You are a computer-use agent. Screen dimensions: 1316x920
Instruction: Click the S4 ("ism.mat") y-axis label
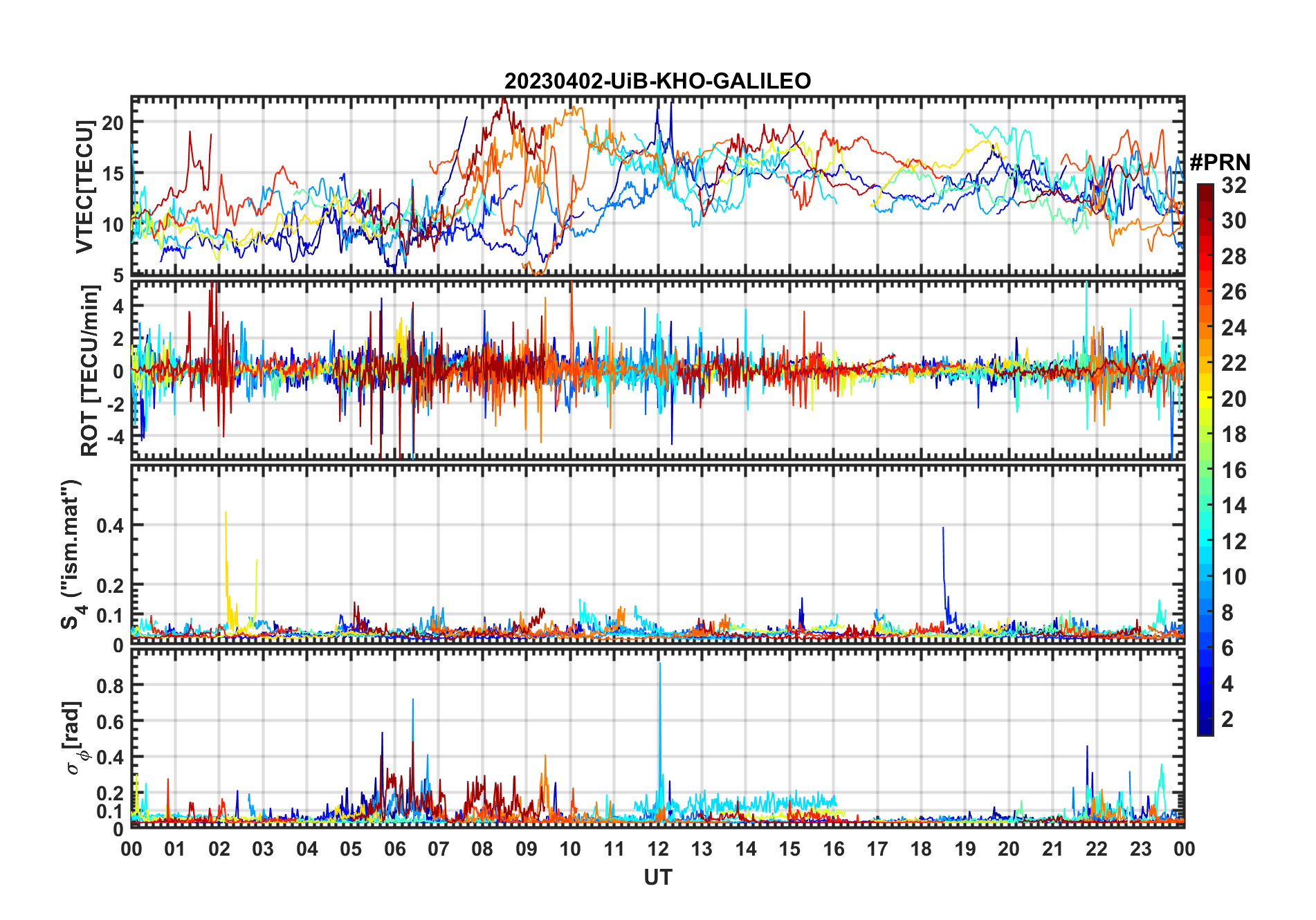click(x=72, y=555)
